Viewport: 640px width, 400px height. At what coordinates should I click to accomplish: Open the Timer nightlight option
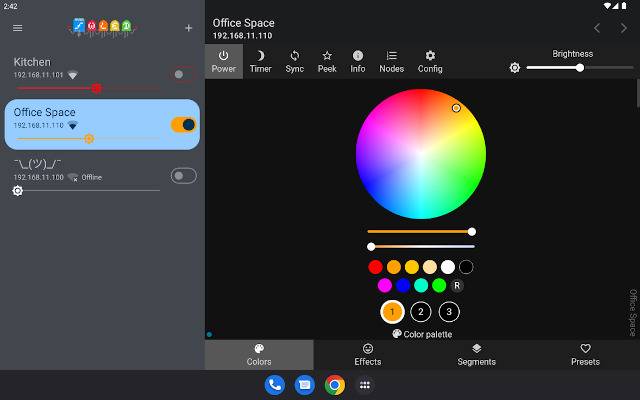click(x=260, y=61)
